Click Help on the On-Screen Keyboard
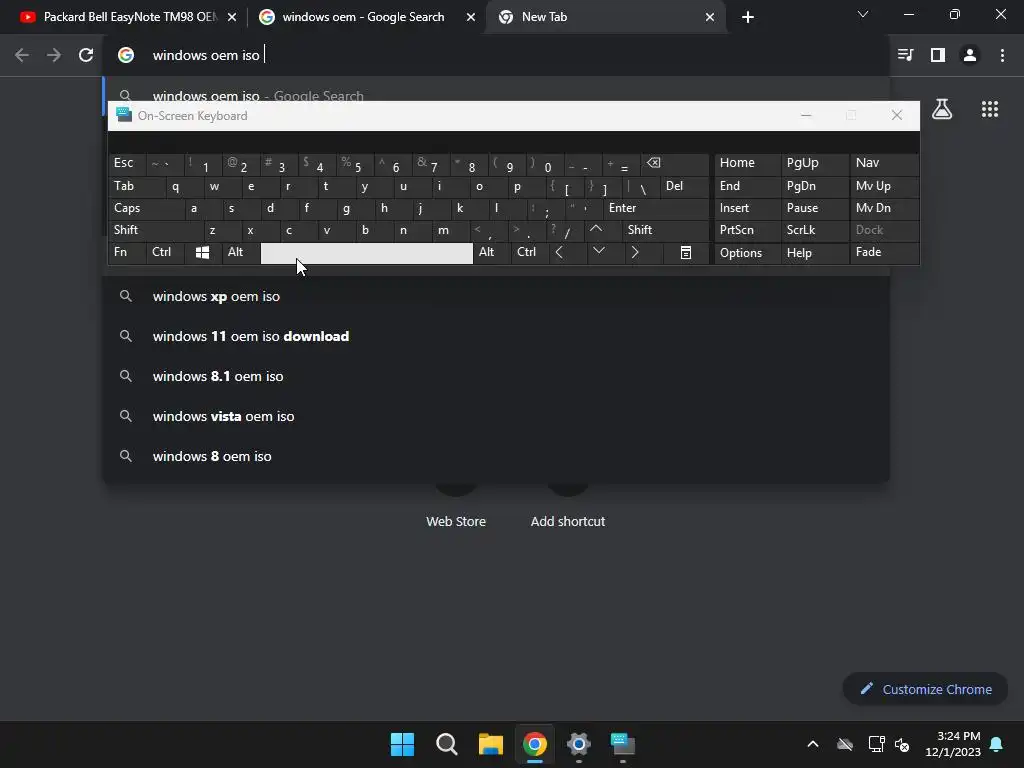This screenshot has width=1024, height=768. (x=814, y=253)
